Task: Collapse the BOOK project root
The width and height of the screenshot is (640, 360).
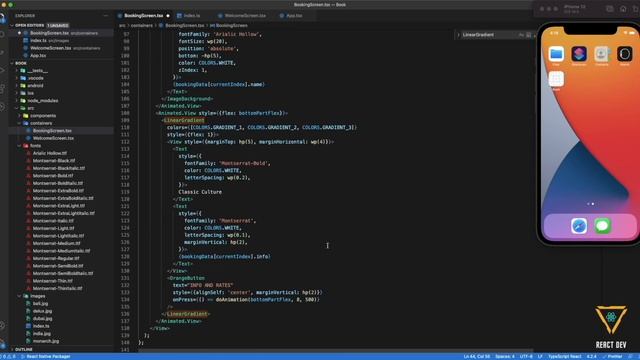Action: pyautogui.click(x=12, y=63)
